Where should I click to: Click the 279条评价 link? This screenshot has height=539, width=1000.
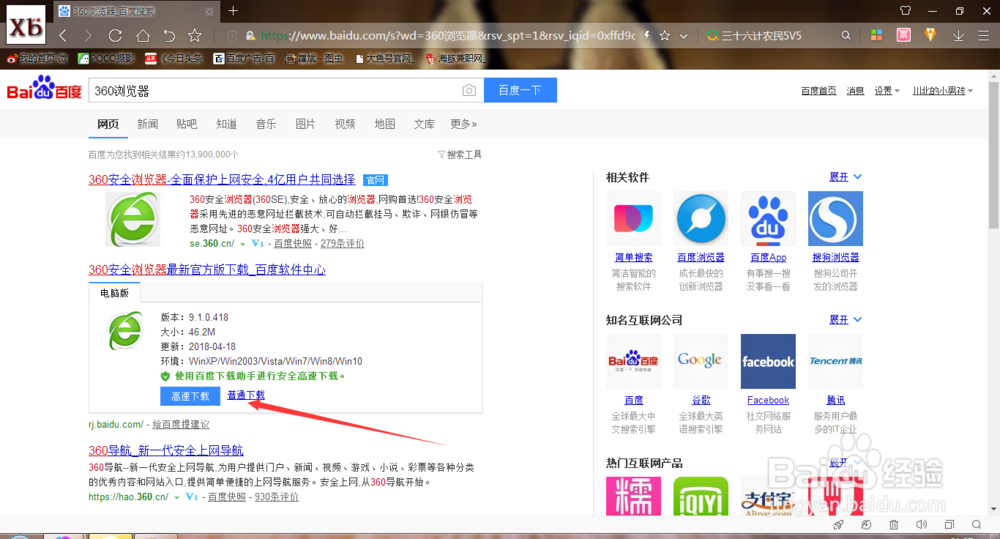tap(342, 244)
